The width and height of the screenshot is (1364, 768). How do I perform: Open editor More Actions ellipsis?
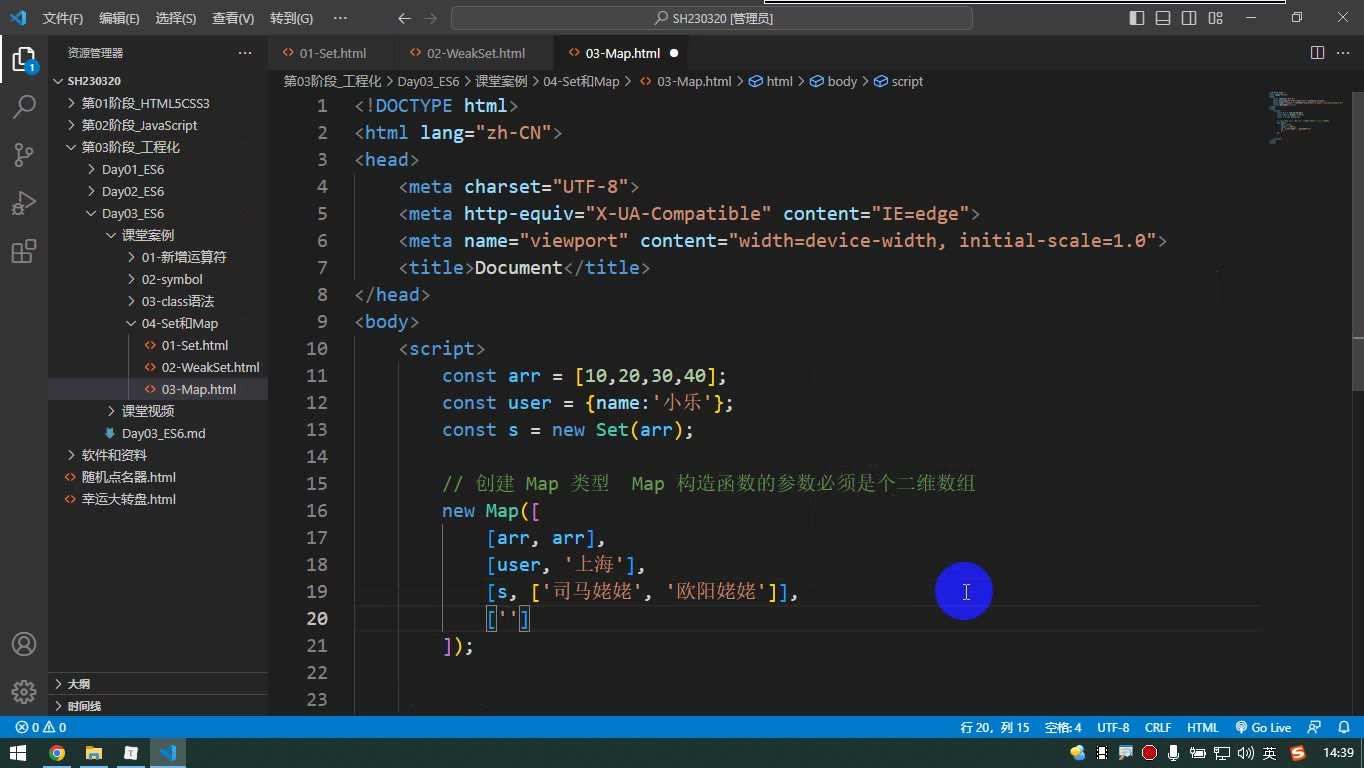(x=1343, y=53)
